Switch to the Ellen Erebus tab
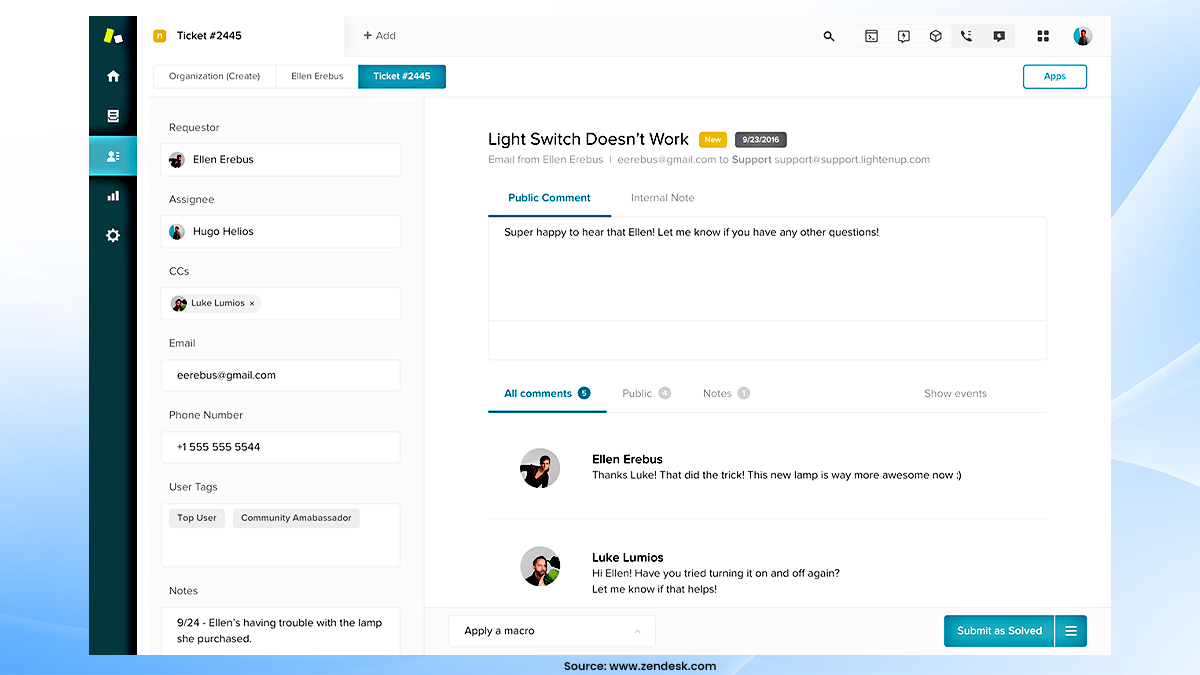The image size is (1200, 675). pyautogui.click(x=317, y=76)
